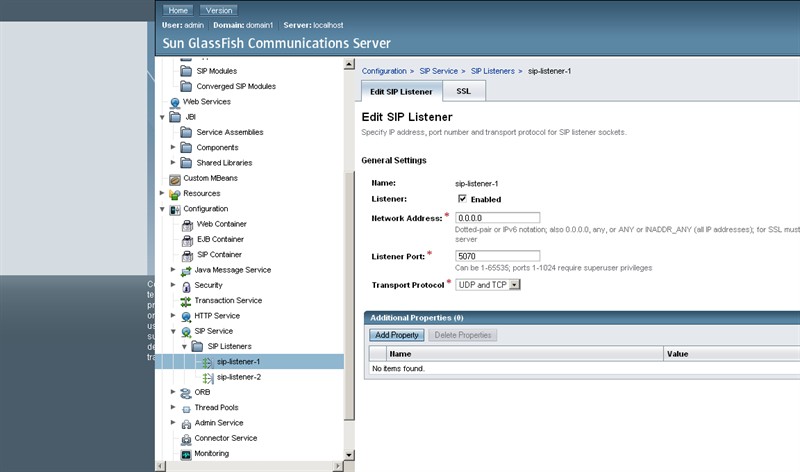The image size is (800, 472).
Task: Click the Thread Pools icon
Action: point(186,409)
